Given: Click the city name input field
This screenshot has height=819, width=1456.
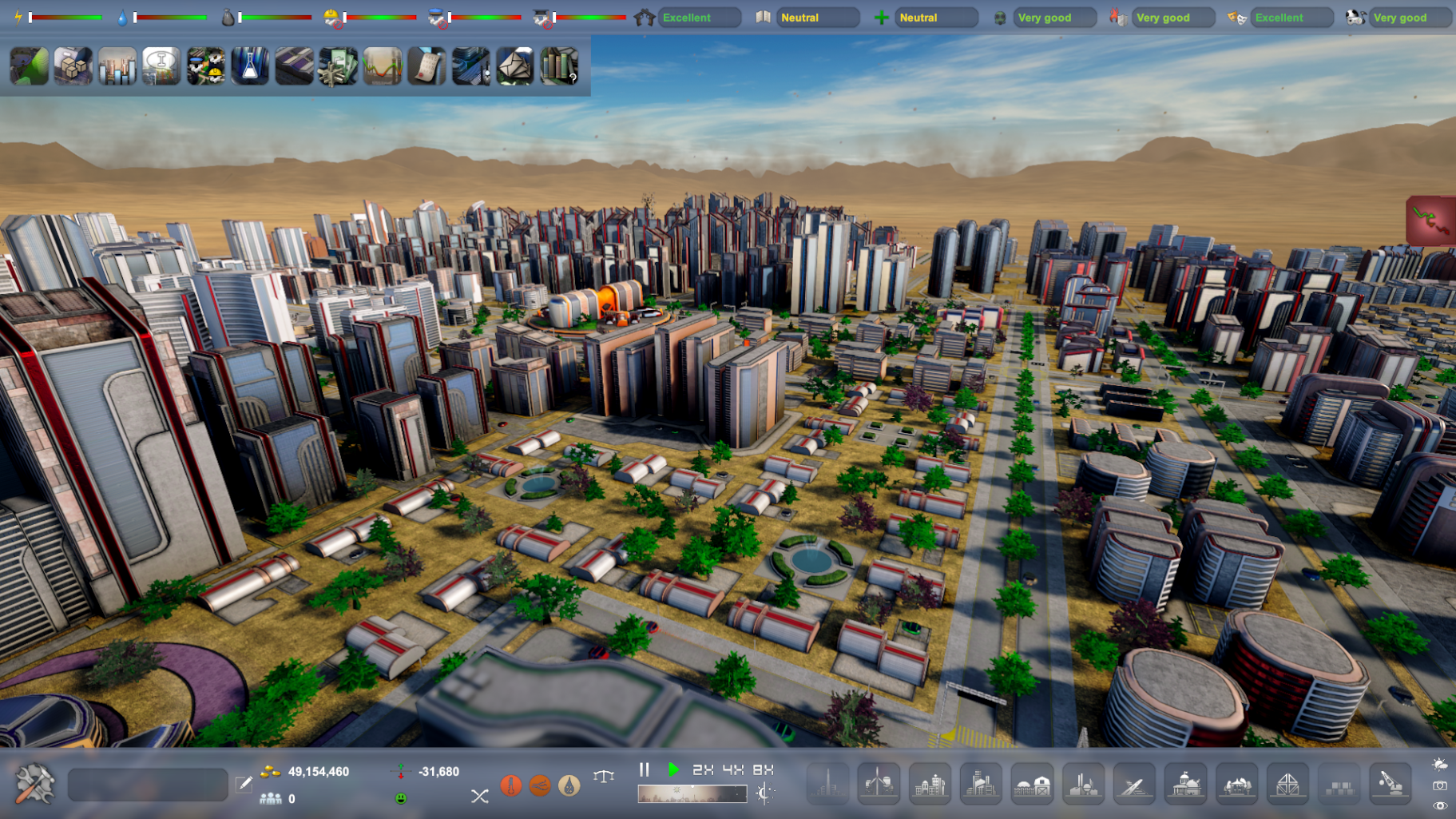Looking at the screenshot, I should click(x=148, y=785).
